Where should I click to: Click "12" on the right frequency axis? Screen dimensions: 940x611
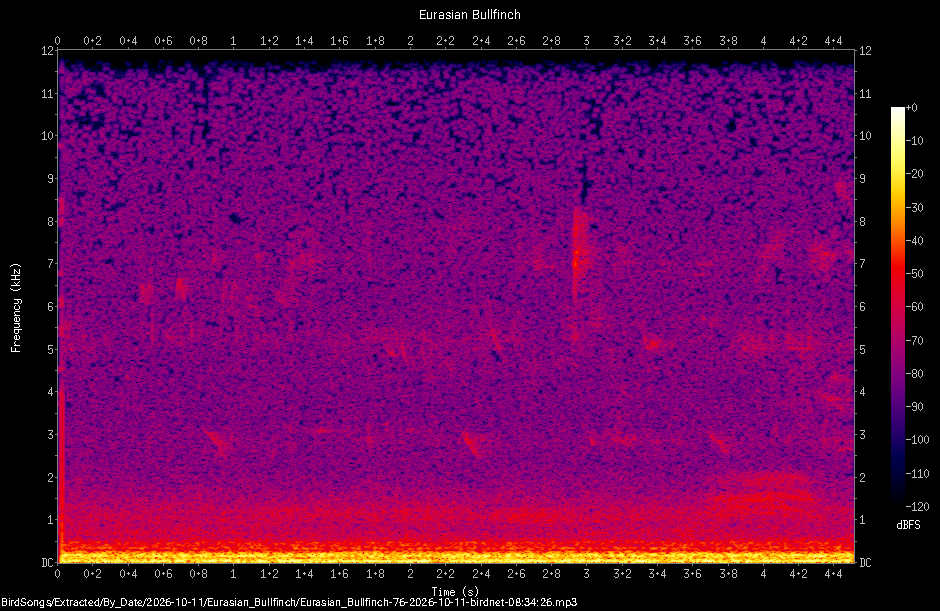[x=865, y=51]
